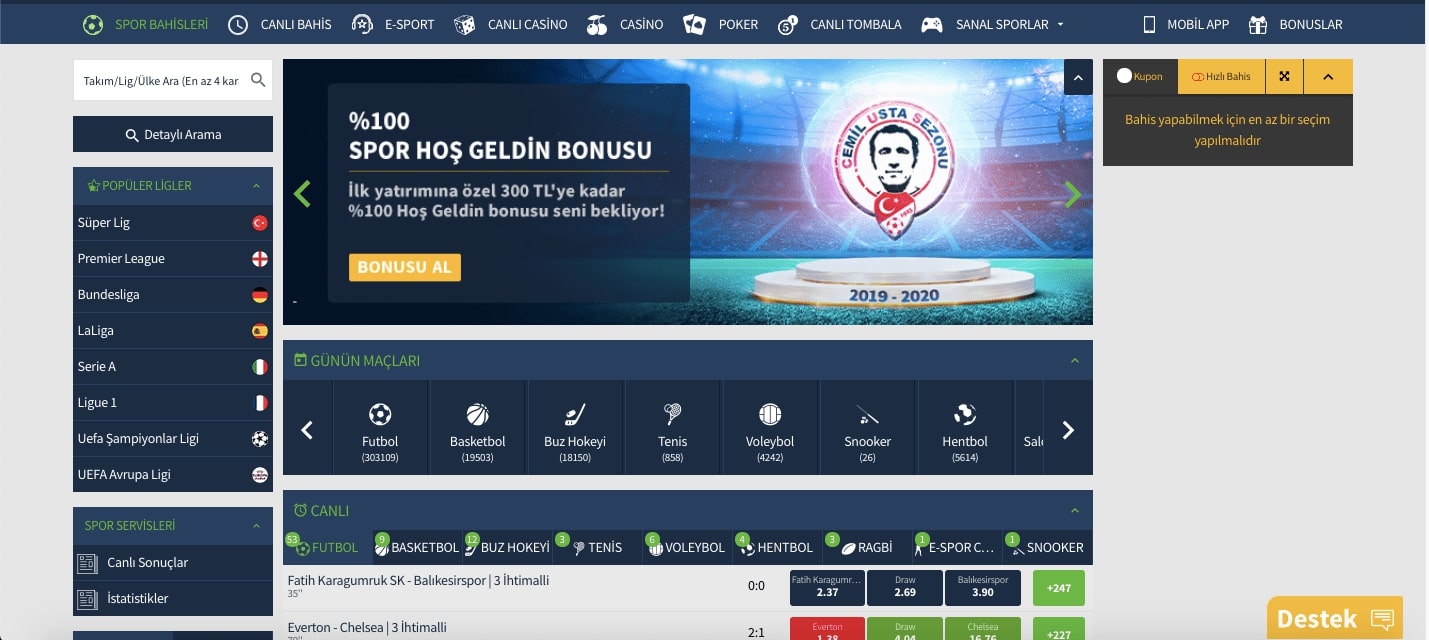Image resolution: width=1429 pixels, height=640 pixels.
Task: Open Canlı Bahis in the top menu
Action: 280,24
